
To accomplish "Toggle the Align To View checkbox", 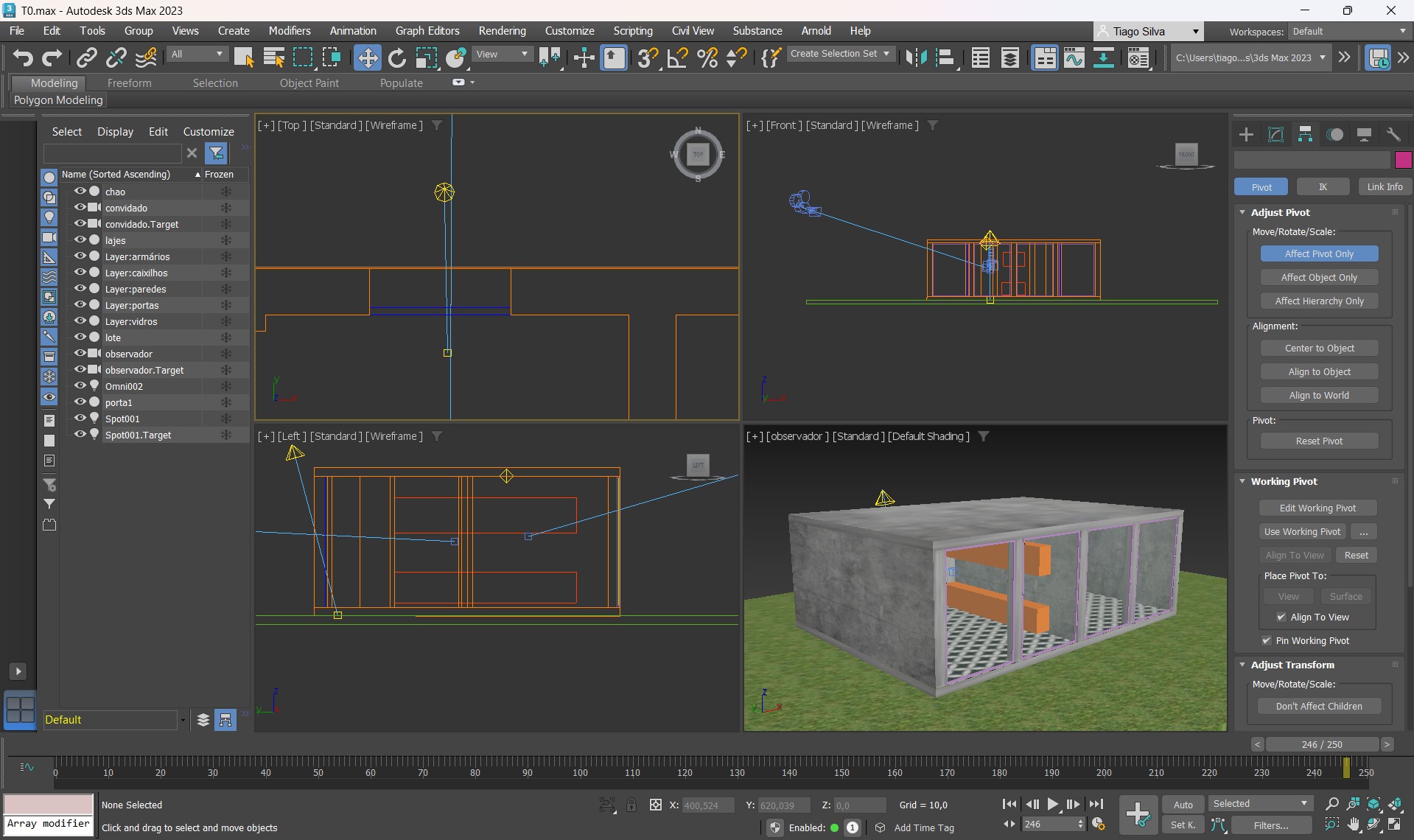I will [x=1281, y=617].
